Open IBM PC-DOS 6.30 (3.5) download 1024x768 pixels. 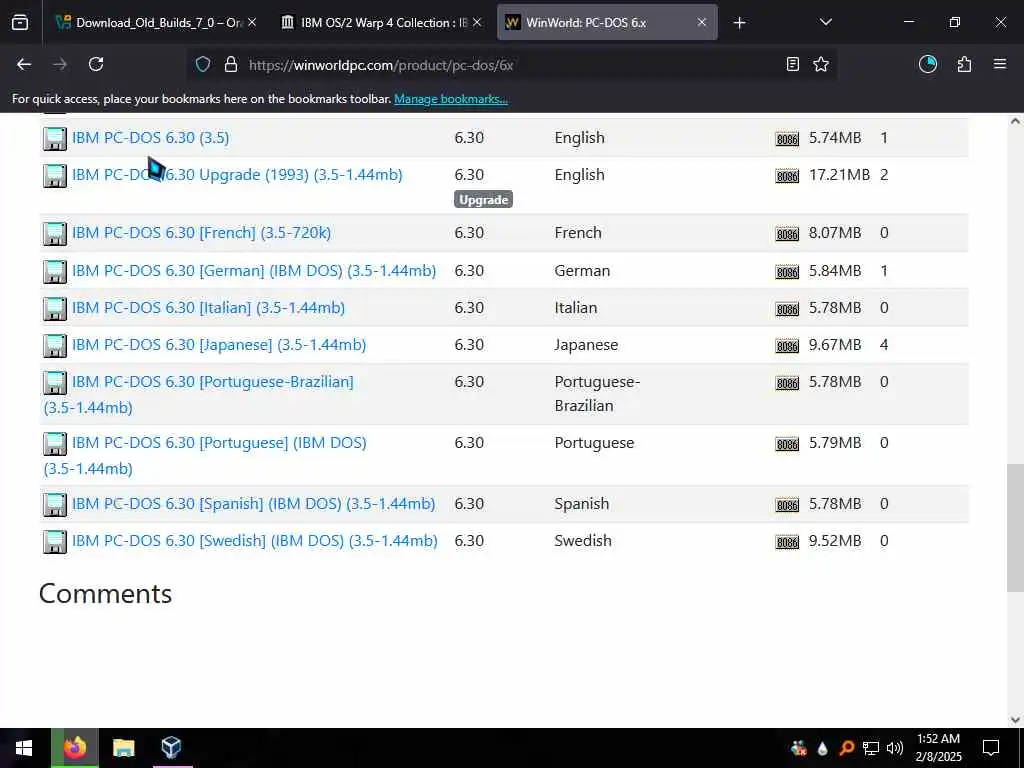(150, 138)
